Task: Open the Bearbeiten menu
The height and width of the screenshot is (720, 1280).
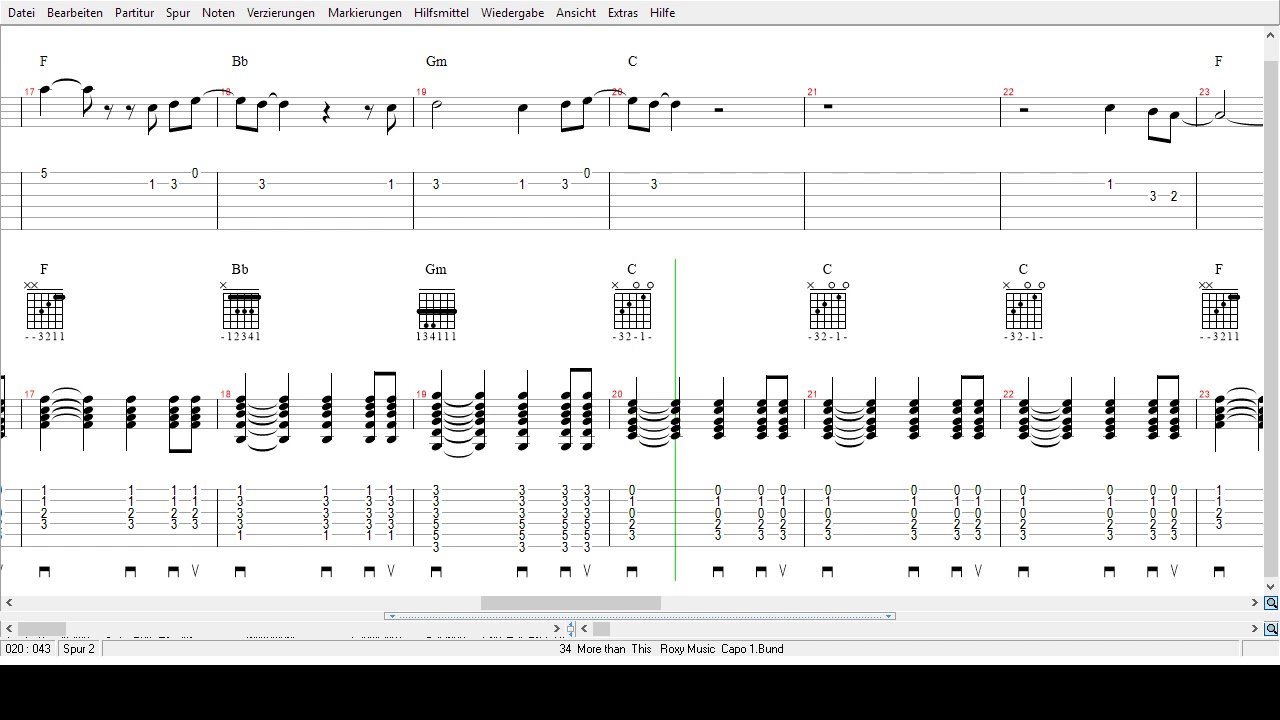Action: 75,13
